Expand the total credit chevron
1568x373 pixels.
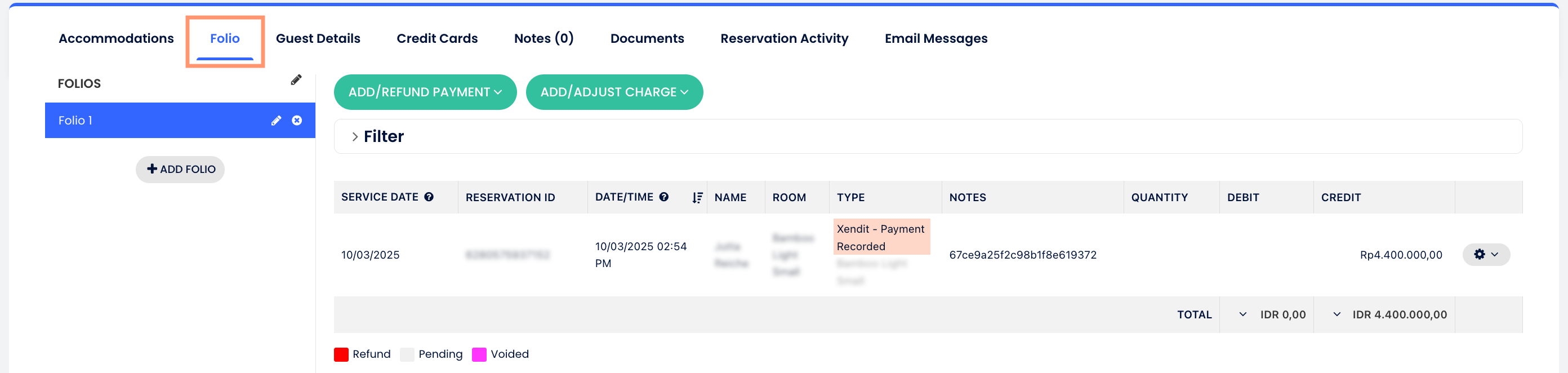tap(1337, 314)
